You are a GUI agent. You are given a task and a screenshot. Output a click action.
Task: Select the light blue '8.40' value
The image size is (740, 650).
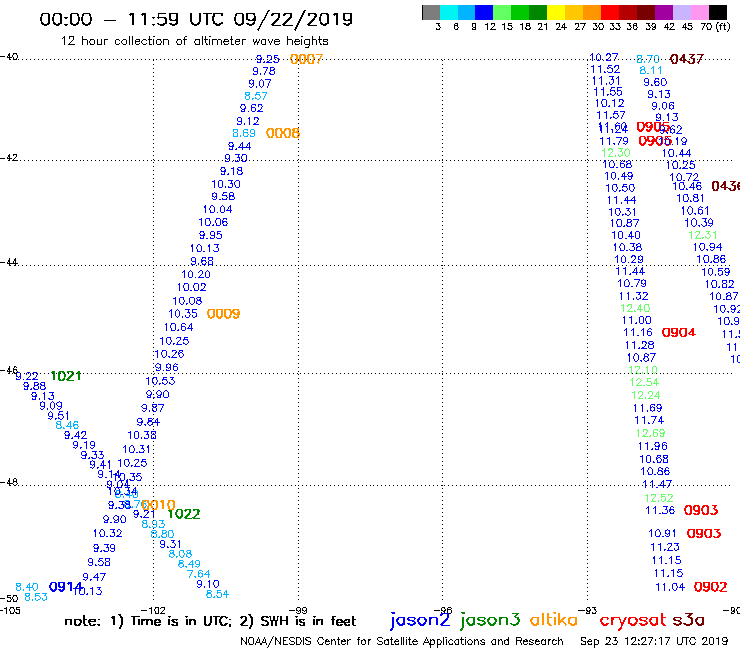point(27,587)
